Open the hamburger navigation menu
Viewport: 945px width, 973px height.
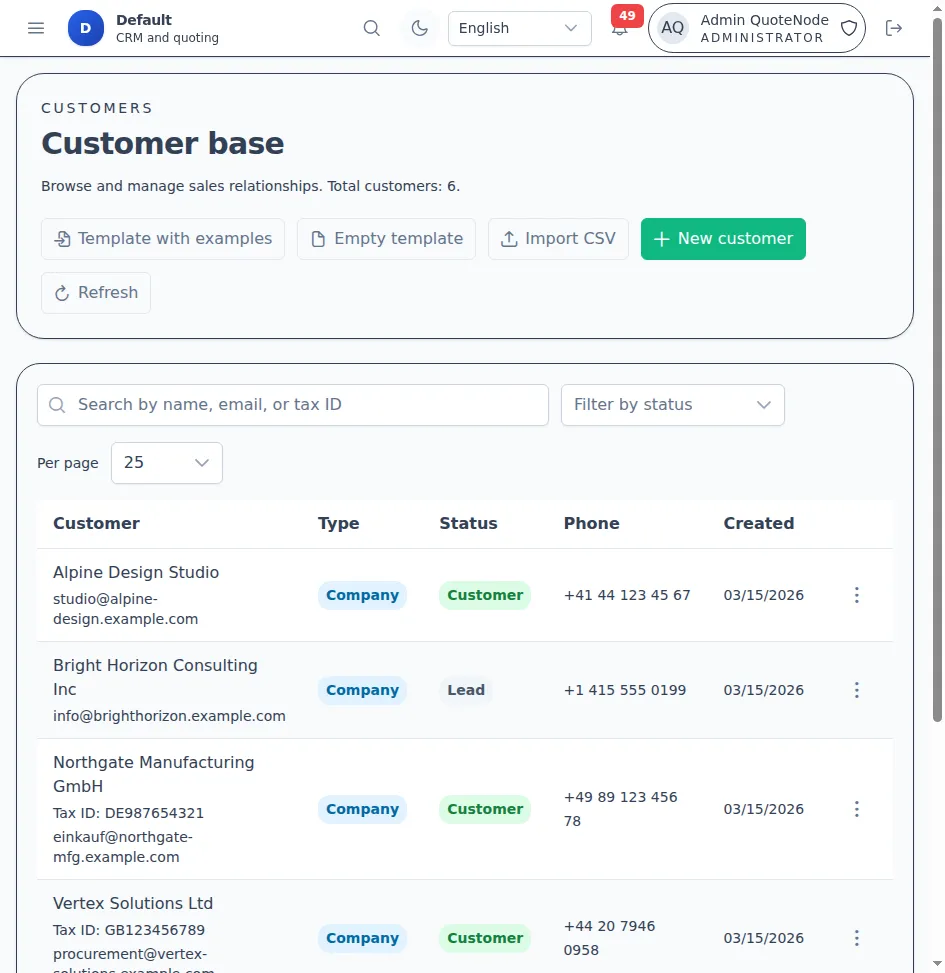click(36, 28)
